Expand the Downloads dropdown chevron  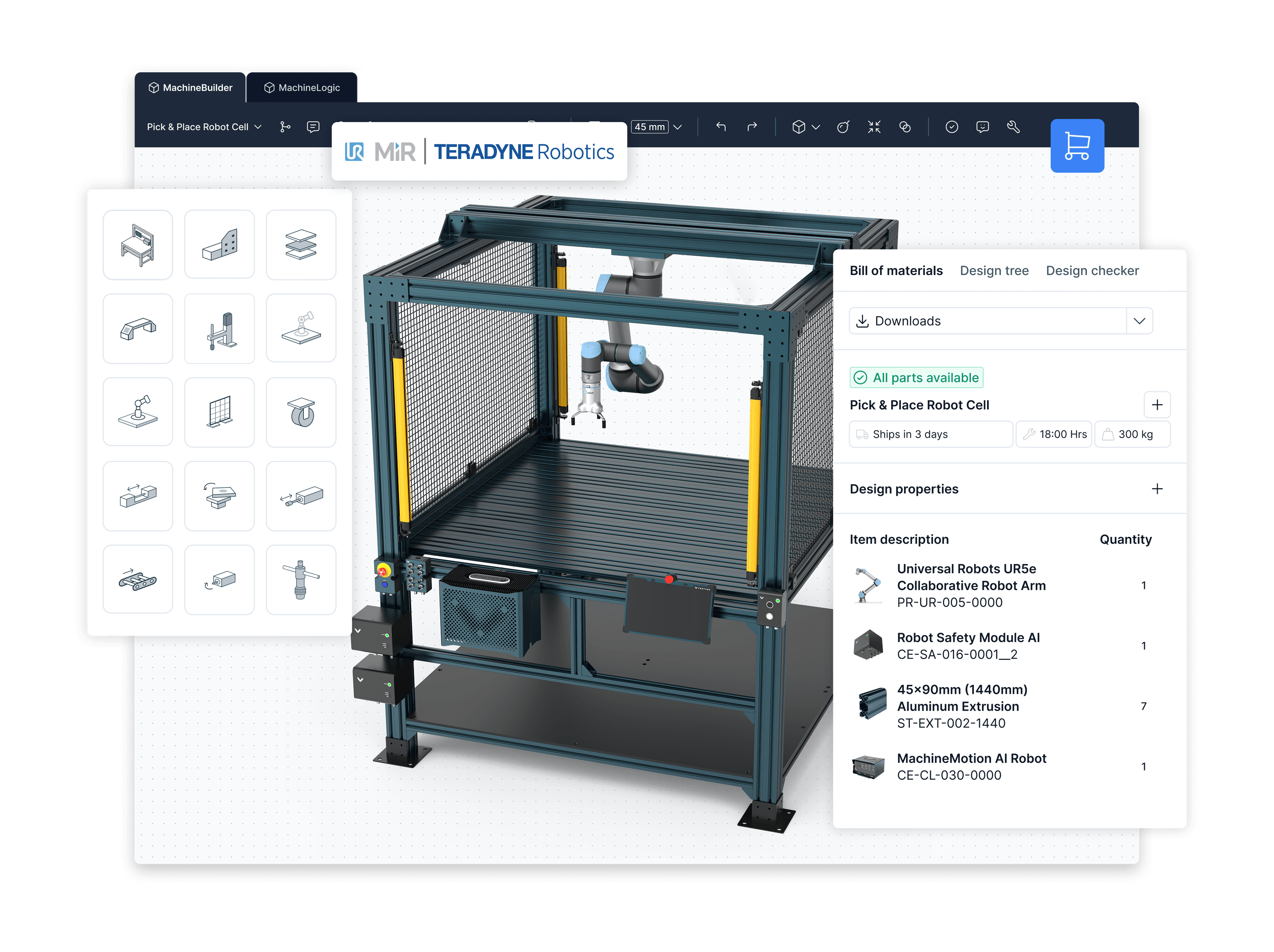pyautogui.click(x=1139, y=321)
